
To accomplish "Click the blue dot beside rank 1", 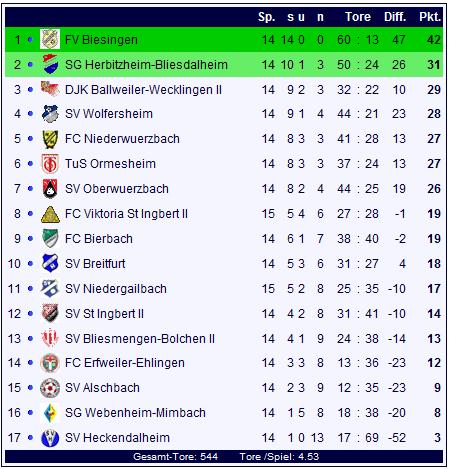I will tap(30, 40).
